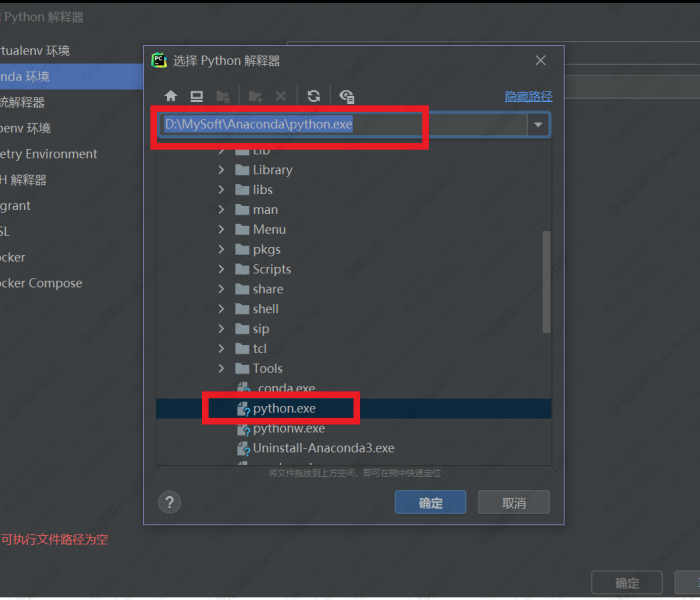This screenshot has height=600, width=700.
Task: Click into the interpreter path field
Action: [x=342, y=124]
